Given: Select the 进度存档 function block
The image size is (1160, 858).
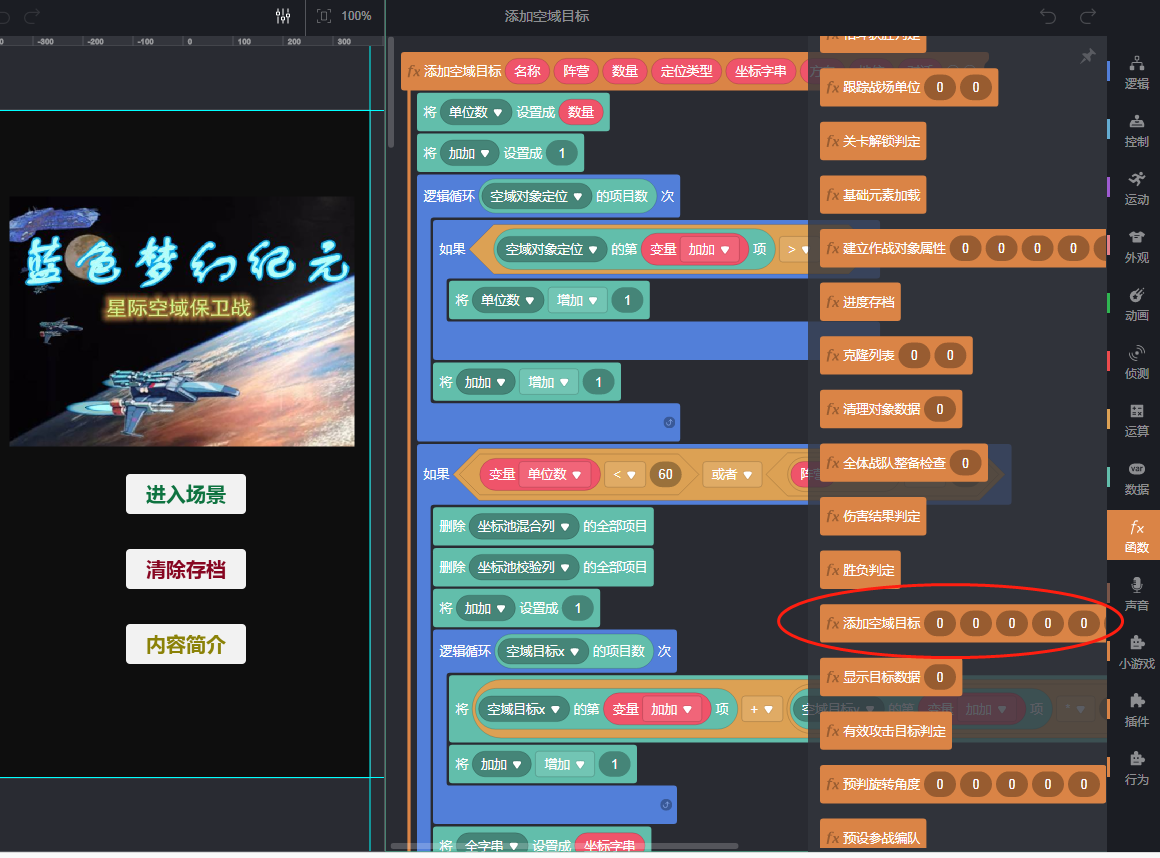Looking at the screenshot, I should [x=860, y=302].
